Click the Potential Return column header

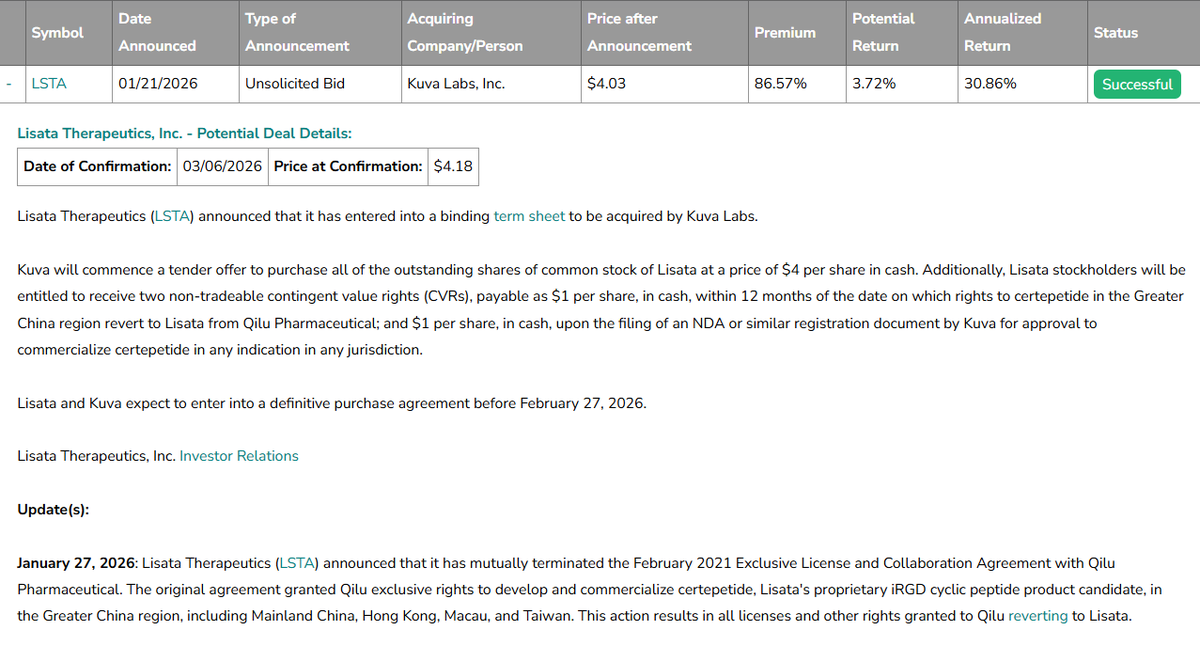pos(901,33)
